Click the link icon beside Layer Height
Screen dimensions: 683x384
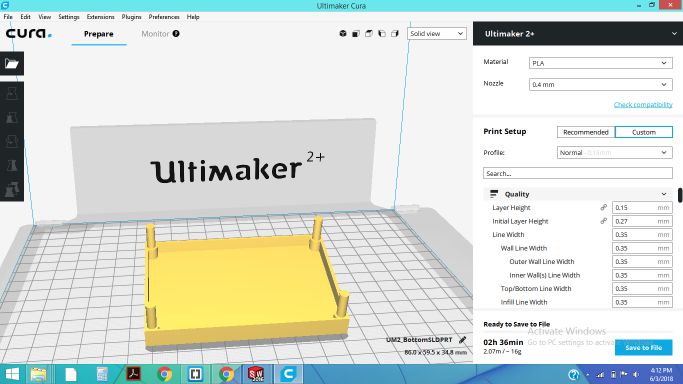click(604, 208)
